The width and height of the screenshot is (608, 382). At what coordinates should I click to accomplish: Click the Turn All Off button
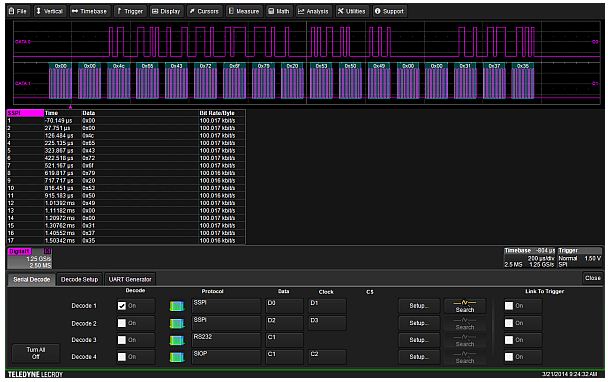(36, 353)
